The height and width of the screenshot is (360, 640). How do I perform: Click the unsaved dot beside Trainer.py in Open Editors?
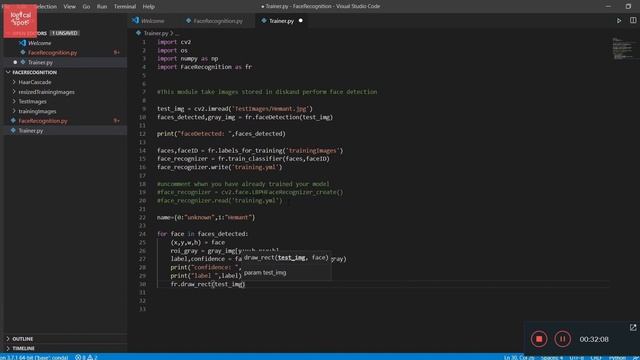pyautogui.click(x=15, y=62)
